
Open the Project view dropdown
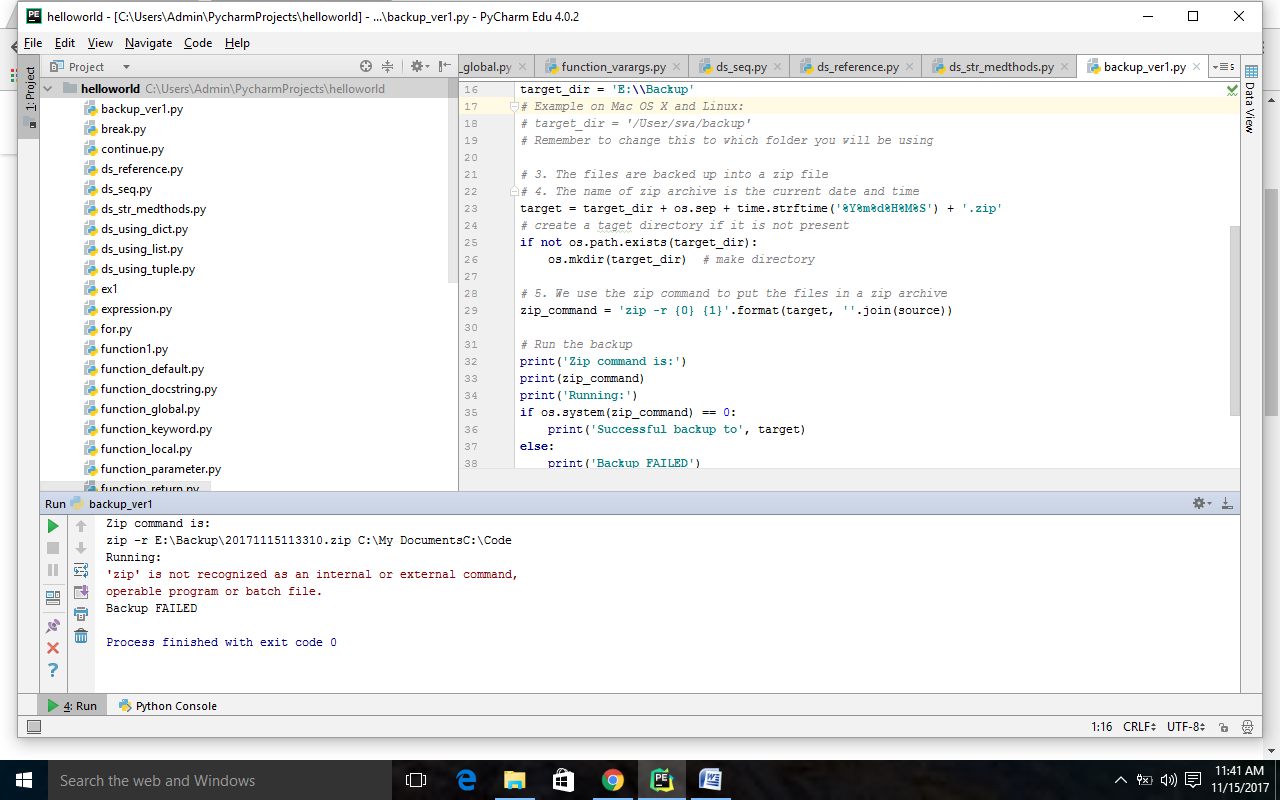coord(126,67)
